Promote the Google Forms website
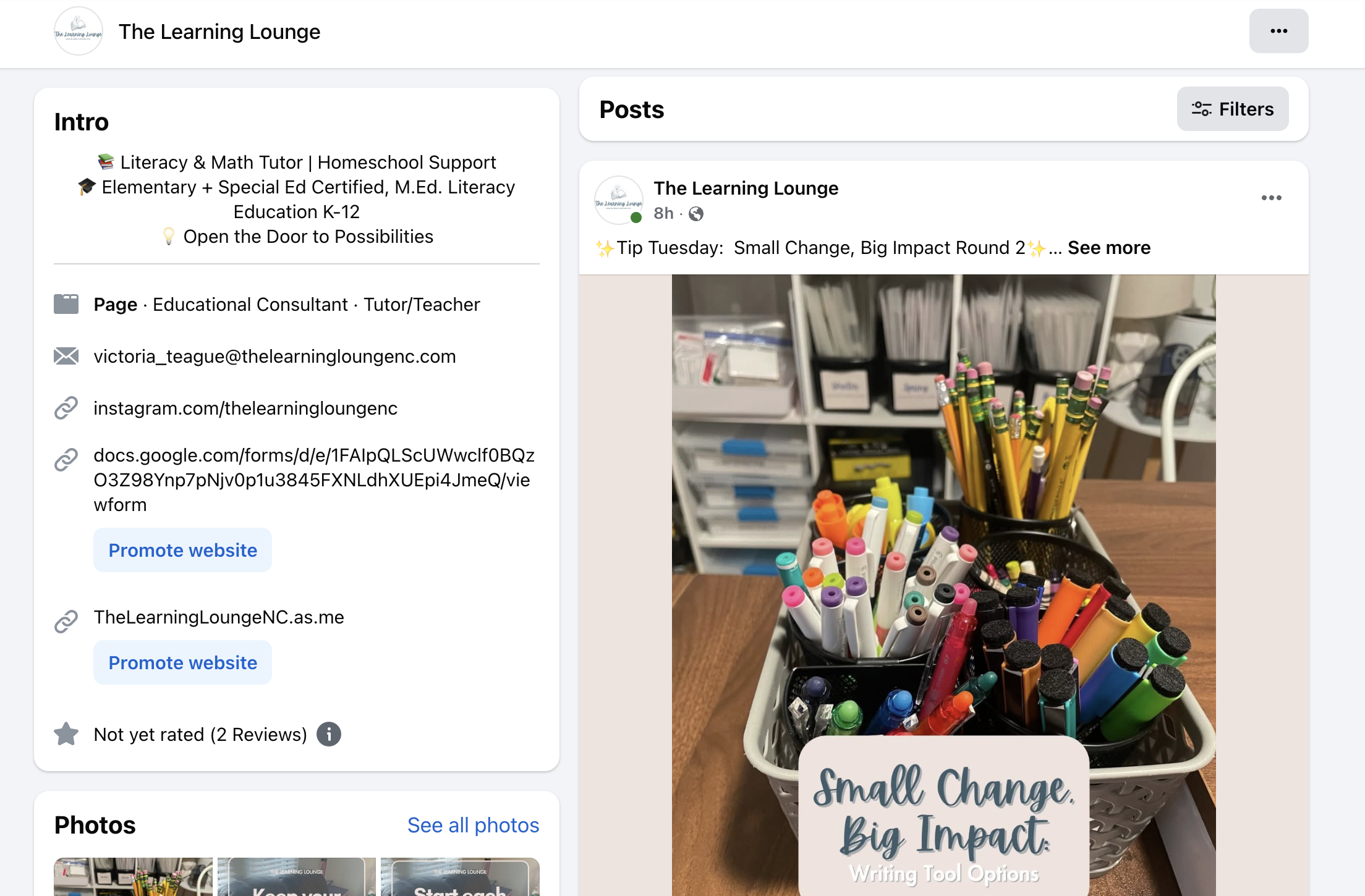The width and height of the screenshot is (1365, 896). (x=182, y=550)
